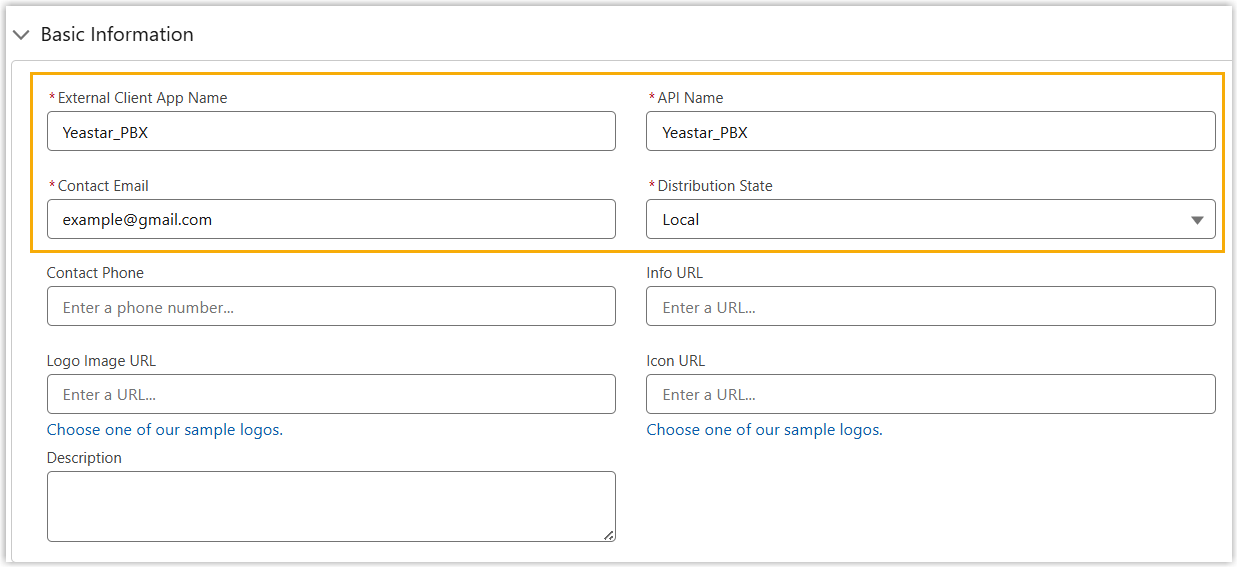Click the External Client App Name label
Viewport: 1238px width, 568px height.
point(142,98)
